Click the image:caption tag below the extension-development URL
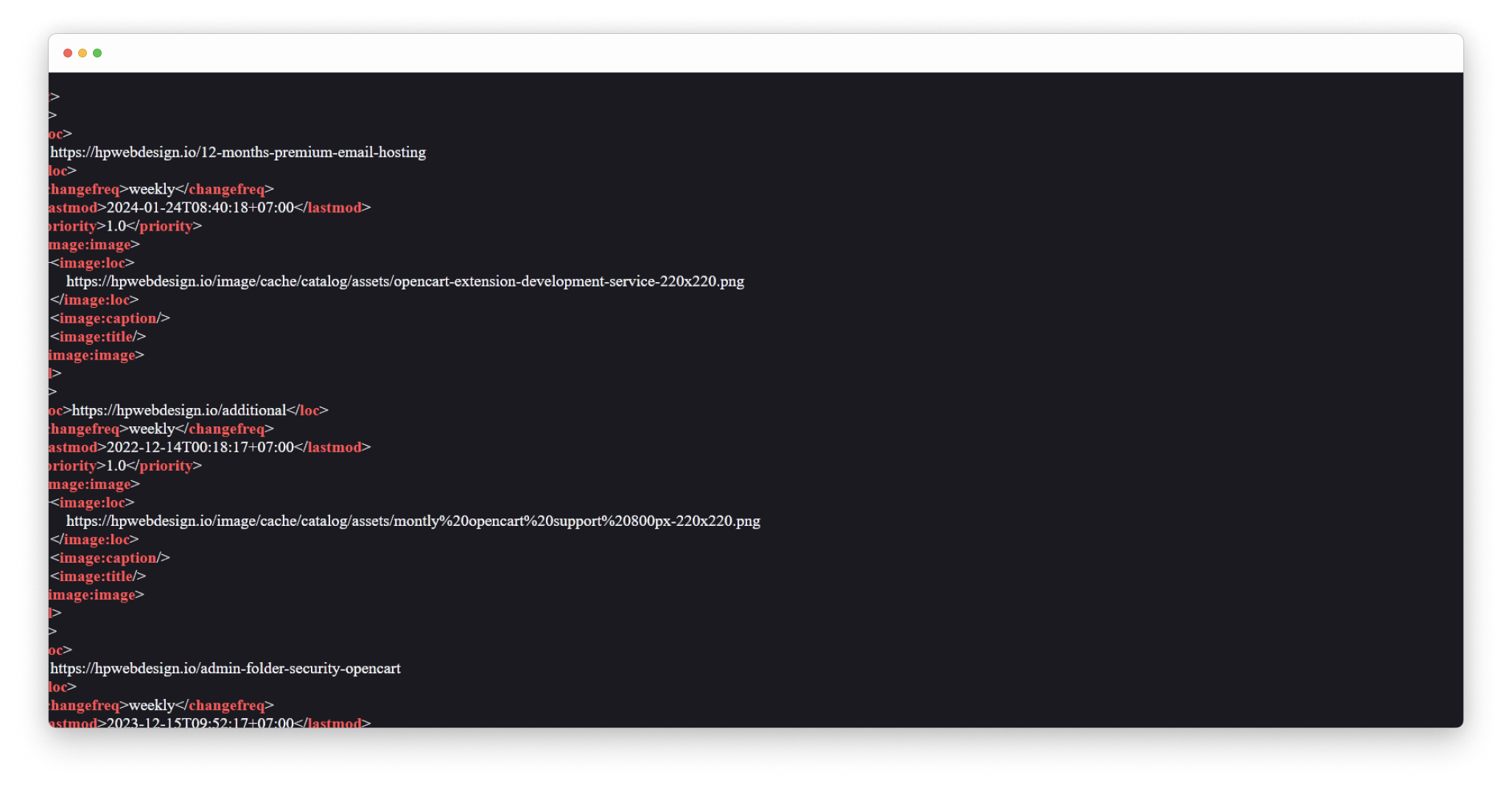The height and width of the screenshot is (791, 1512). click(110, 318)
